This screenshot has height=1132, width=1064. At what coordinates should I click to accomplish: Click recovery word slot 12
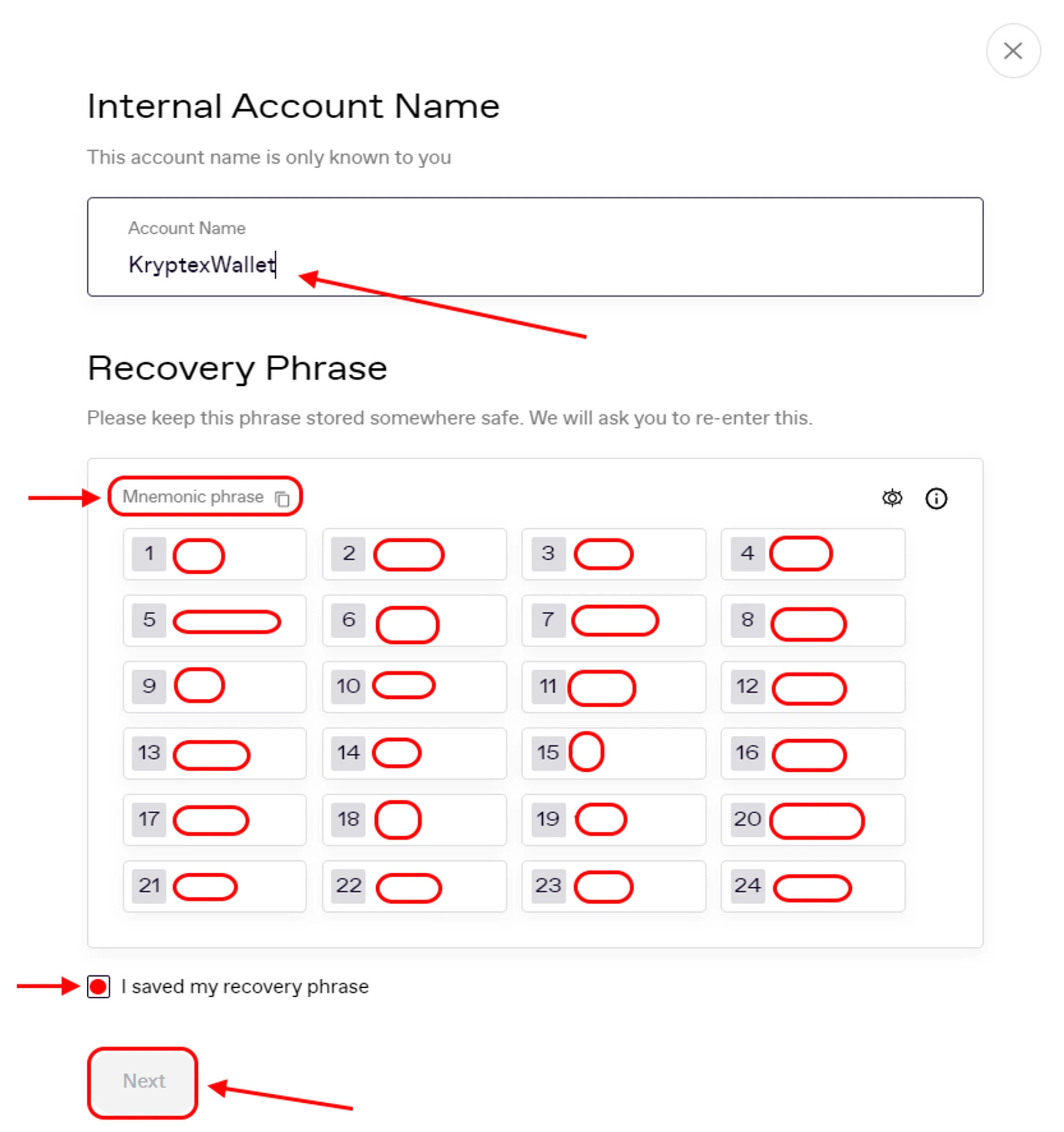pos(812,687)
